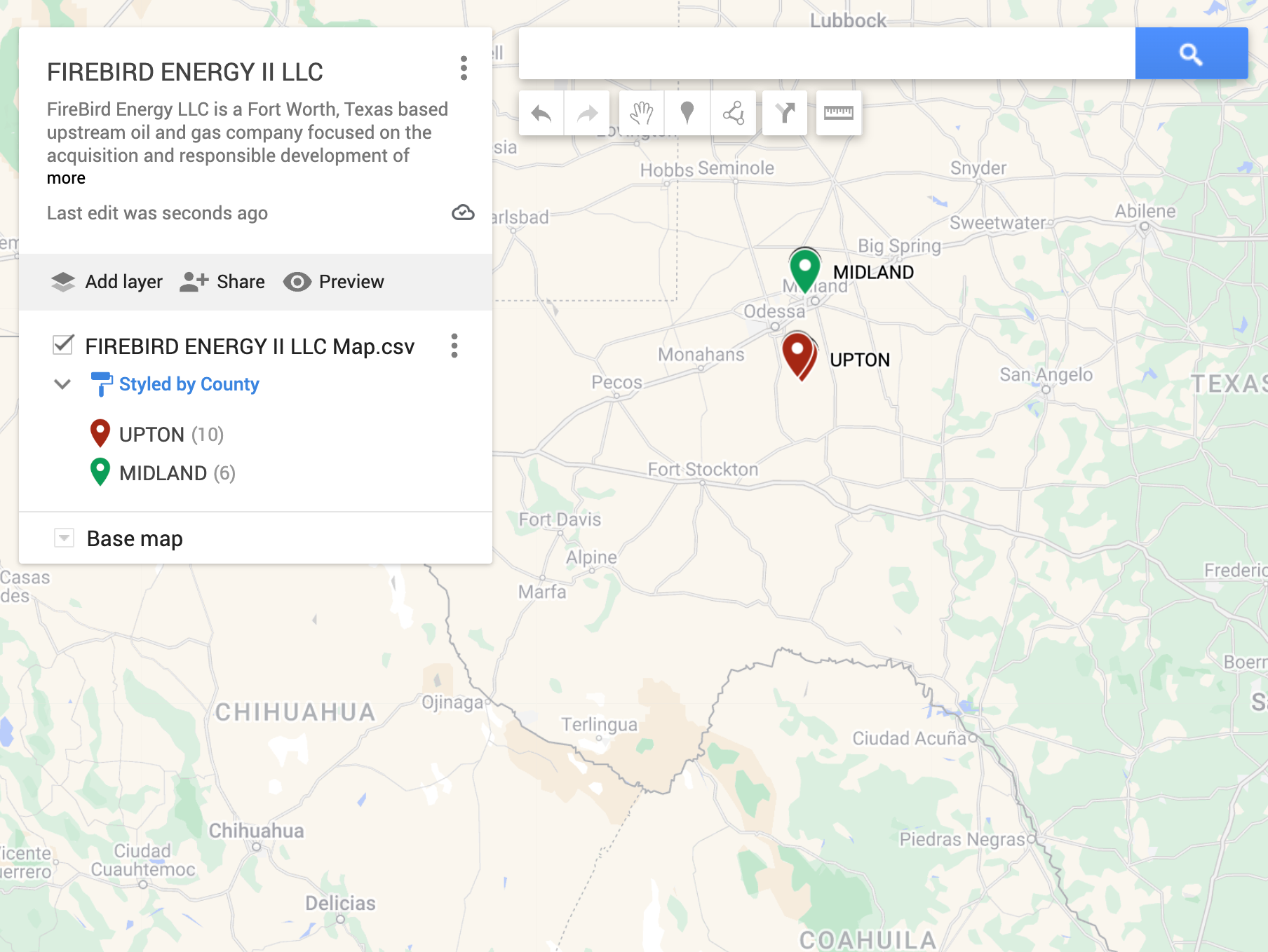Select the hand pan tool

coord(641,113)
